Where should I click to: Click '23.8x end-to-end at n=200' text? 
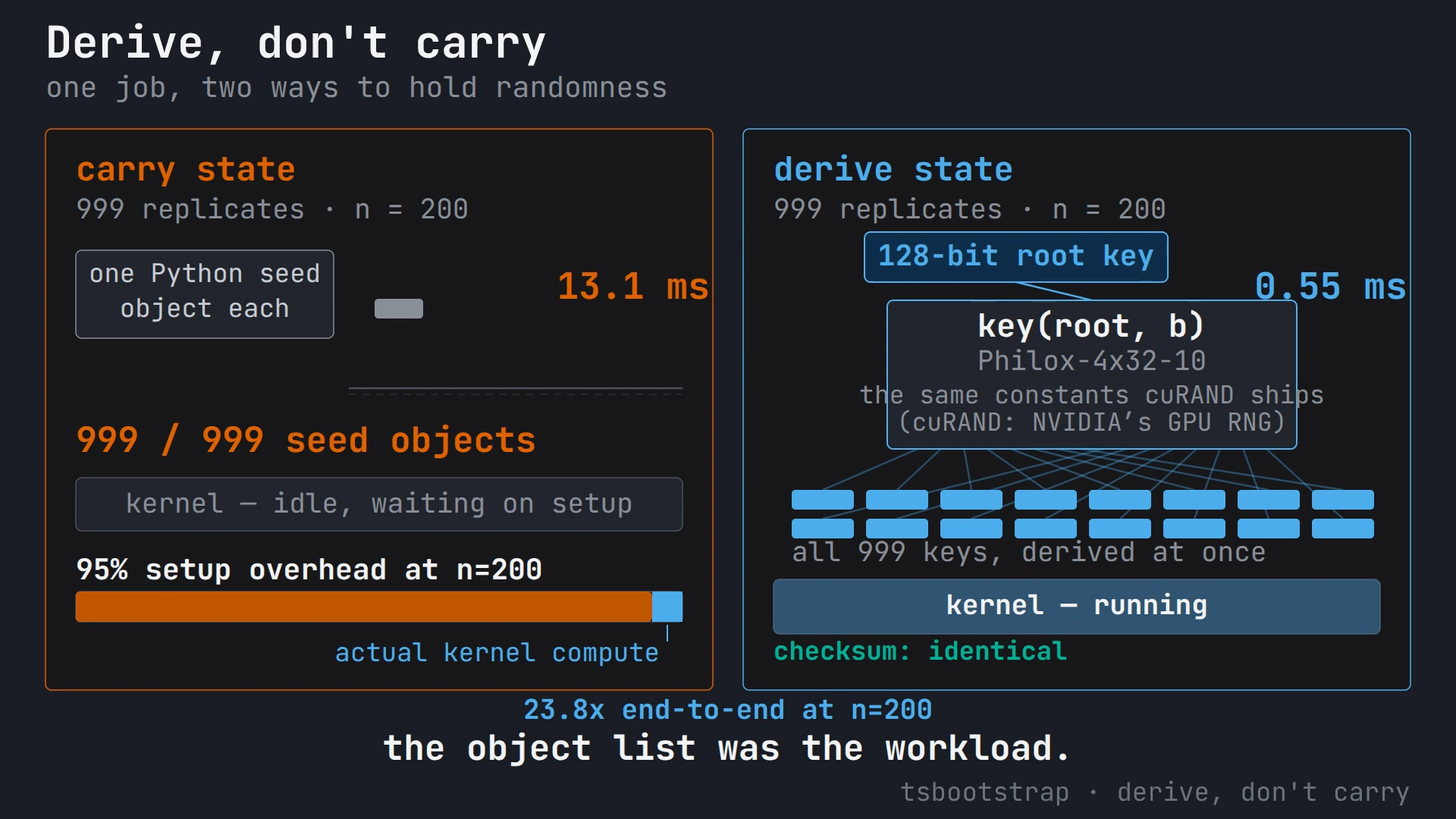[x=728, y=710]
